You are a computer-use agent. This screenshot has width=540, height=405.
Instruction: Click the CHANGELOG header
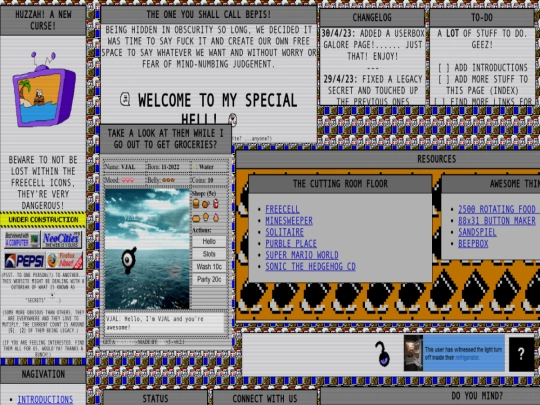pyautogui.click(x=372, y=17)
